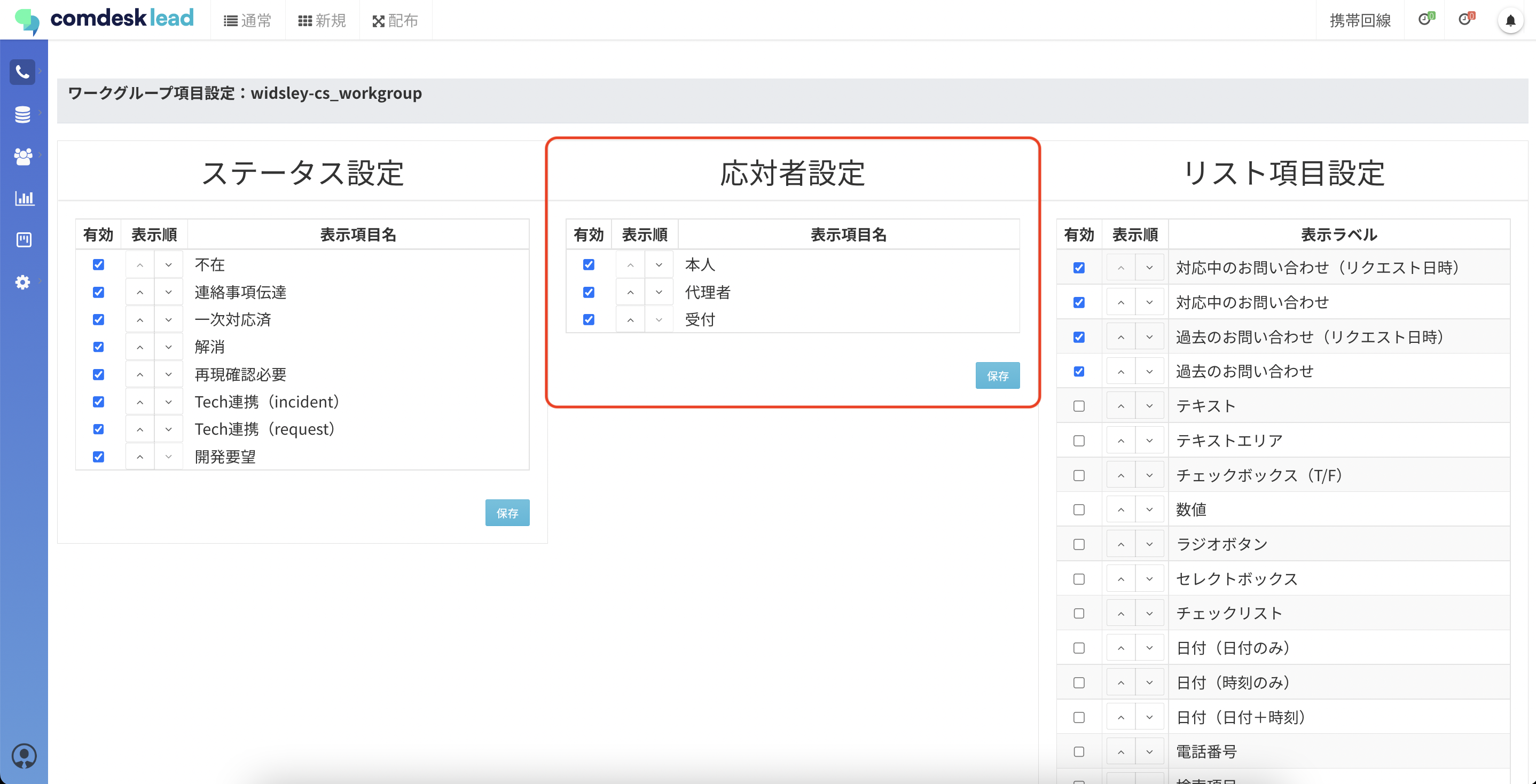Click the comdesk lead logo
This screenshot has height=784, width=1536.
click(105, 20)
